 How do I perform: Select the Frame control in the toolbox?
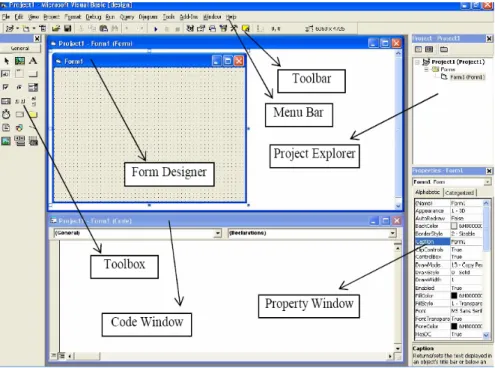click(x=19, y=73)
